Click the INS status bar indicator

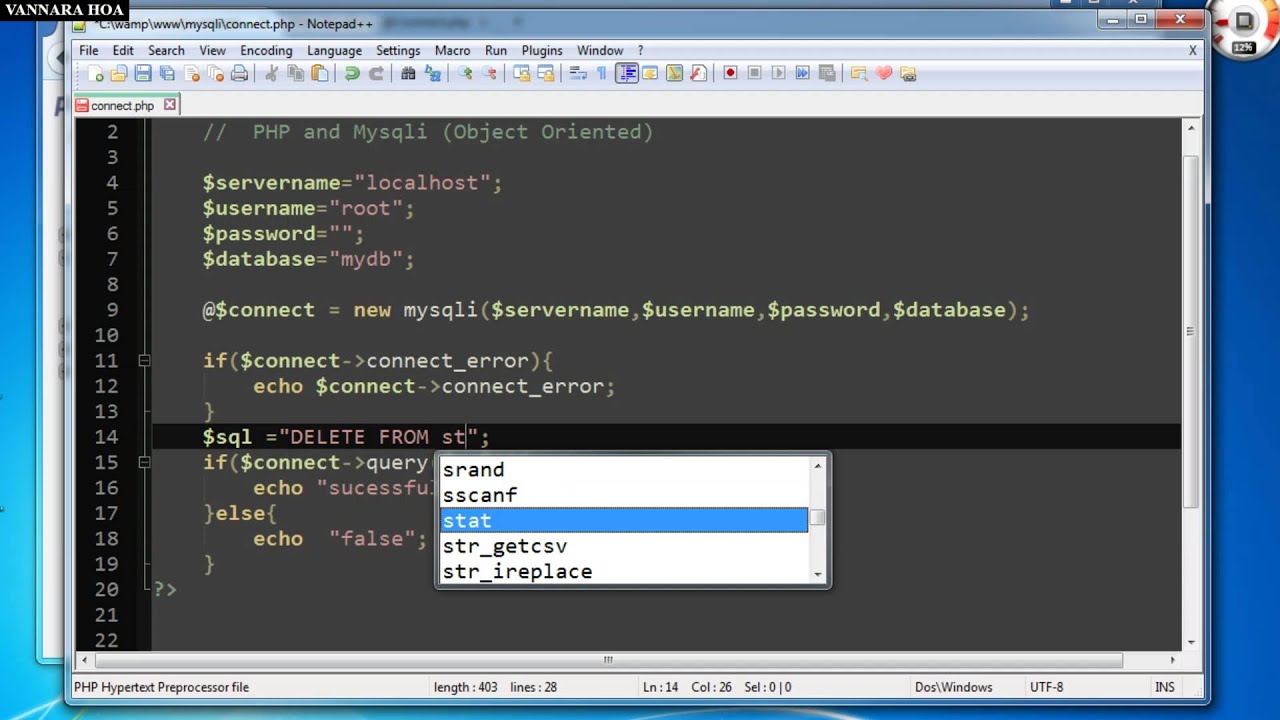click(1165, 687)
